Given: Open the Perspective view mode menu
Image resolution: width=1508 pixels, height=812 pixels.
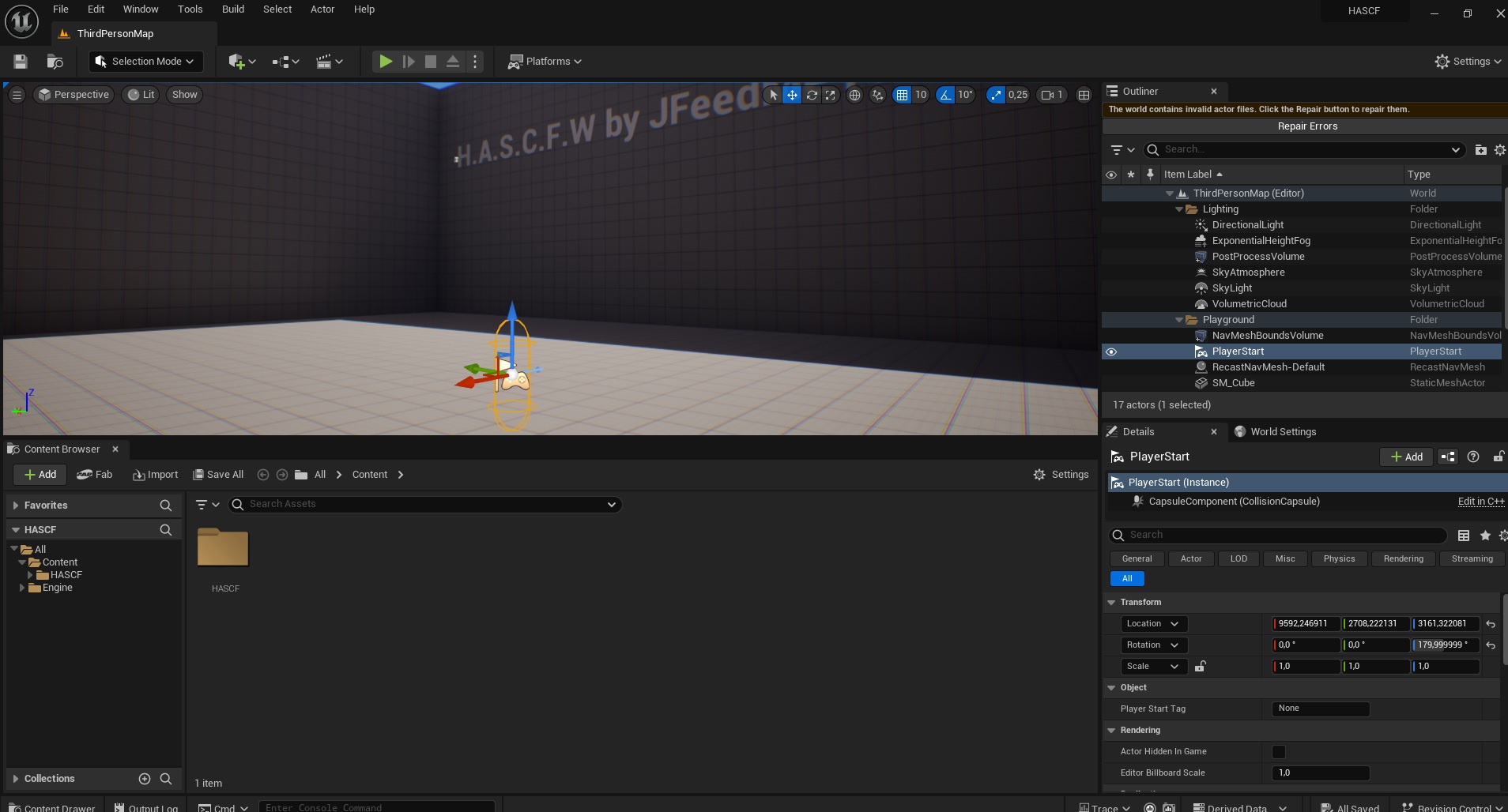Looking at the screenshot, I should [74, 95].
